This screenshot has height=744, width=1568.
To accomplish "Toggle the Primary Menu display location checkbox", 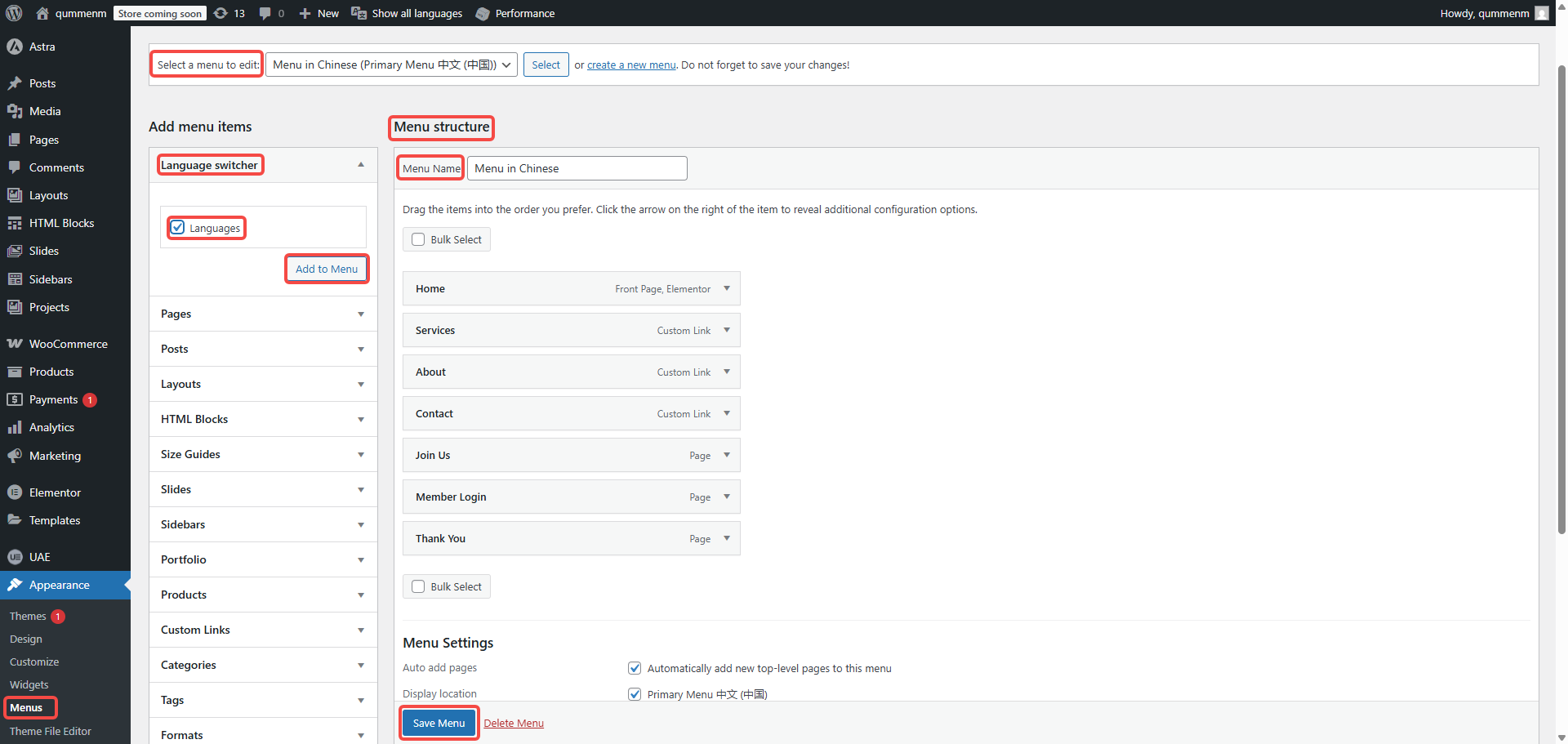I will coord(635,694).
